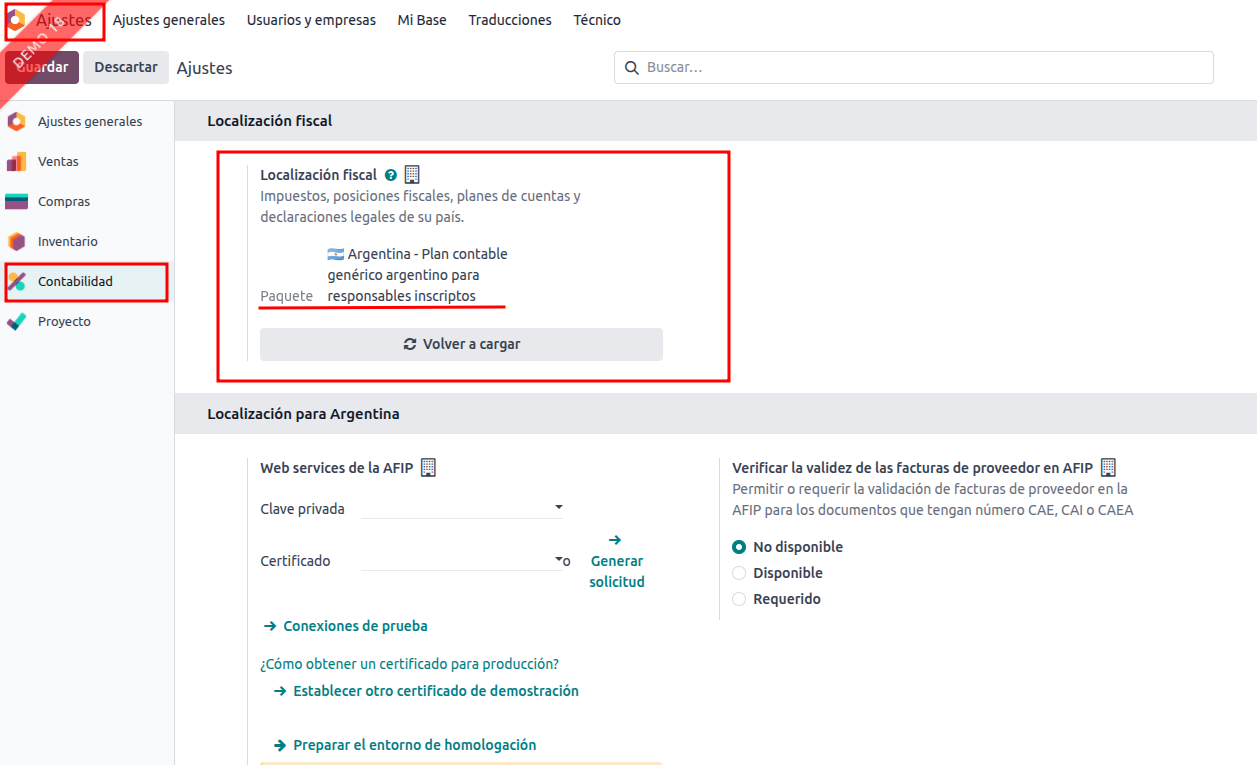Select the Compras sidebar icon
1257x765 pixels.
click(16, 202)
